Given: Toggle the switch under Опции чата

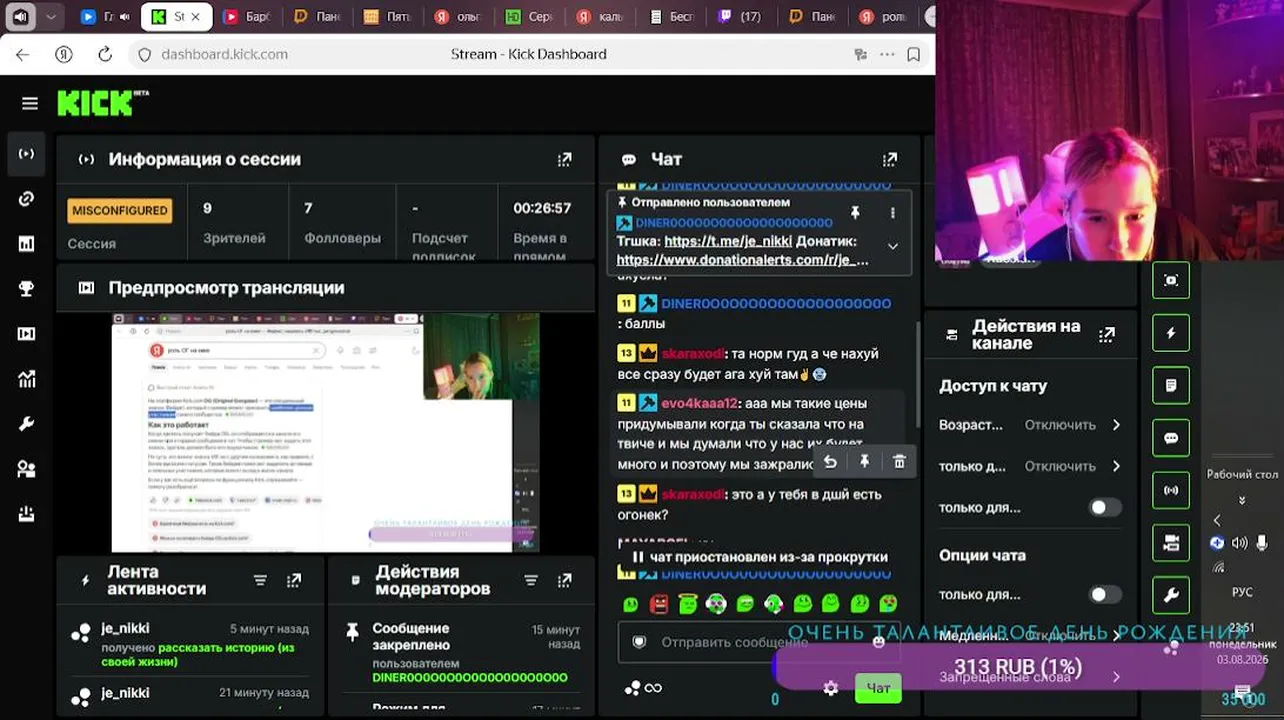Looking at the screenshot, I should [1105, 594].
